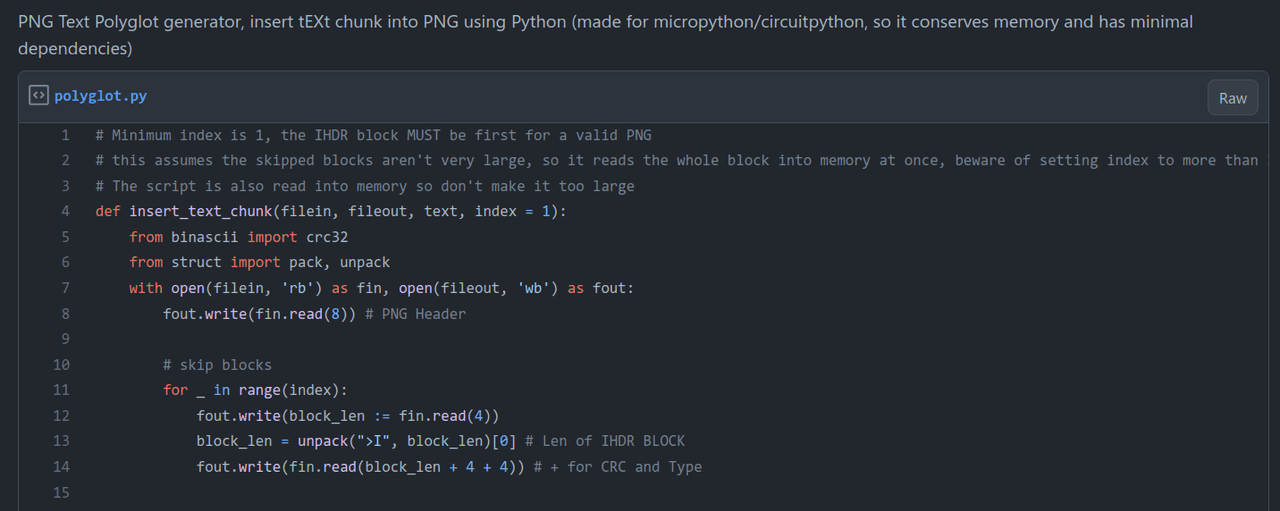Click line number 3 in the gutter
1280x511 pixels.
[65, 186]
